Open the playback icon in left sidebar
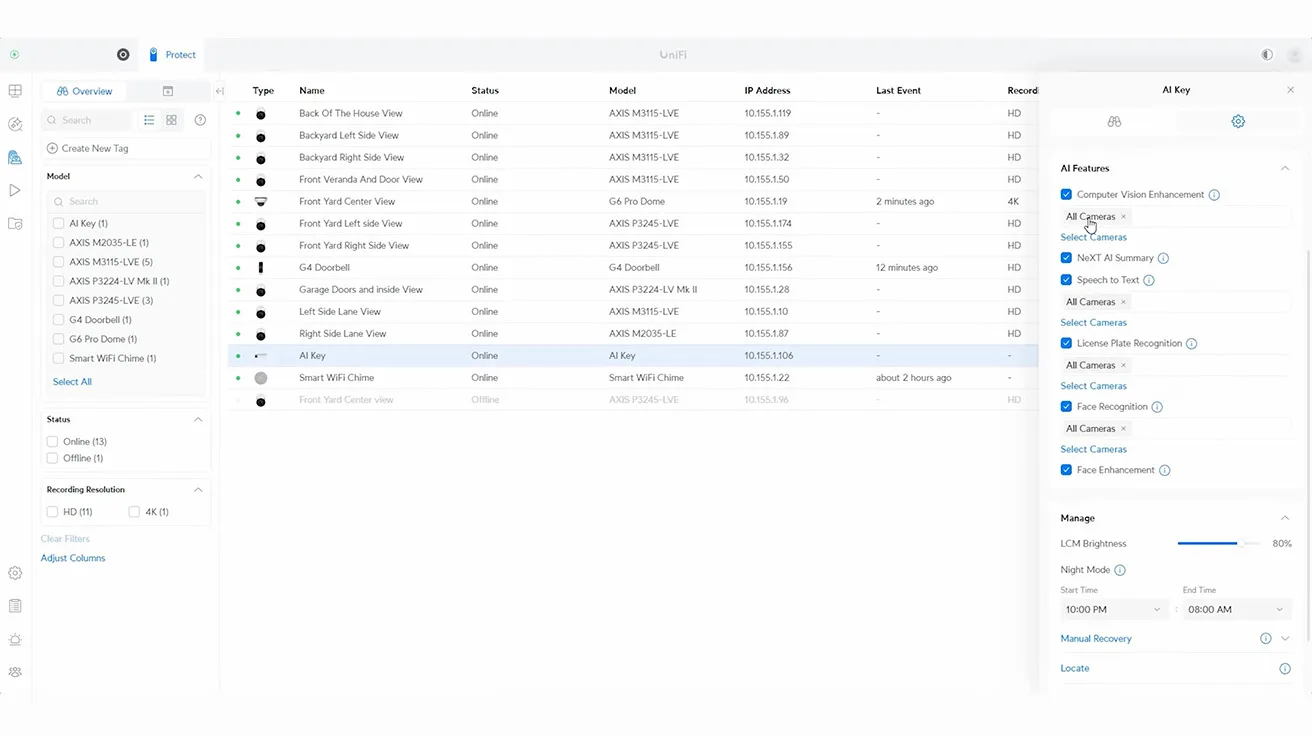 (x=15, y=190)
